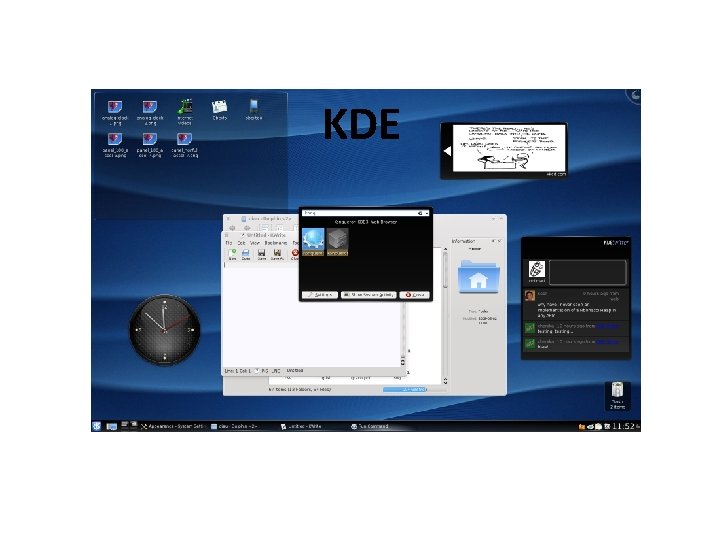Image resolution: width=720 pixels, height=540 pixels.
Task: Toggle the INS insert mode in KWrite status bar
Action: pos(264,371)
